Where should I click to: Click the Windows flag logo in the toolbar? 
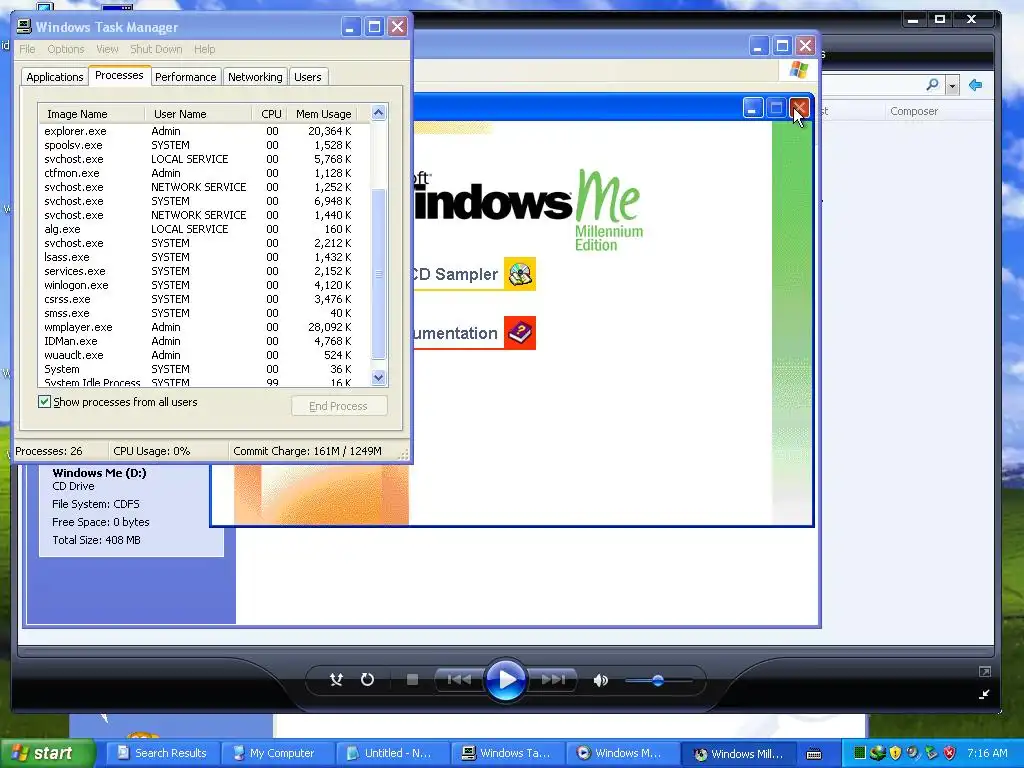click(798, 70)
